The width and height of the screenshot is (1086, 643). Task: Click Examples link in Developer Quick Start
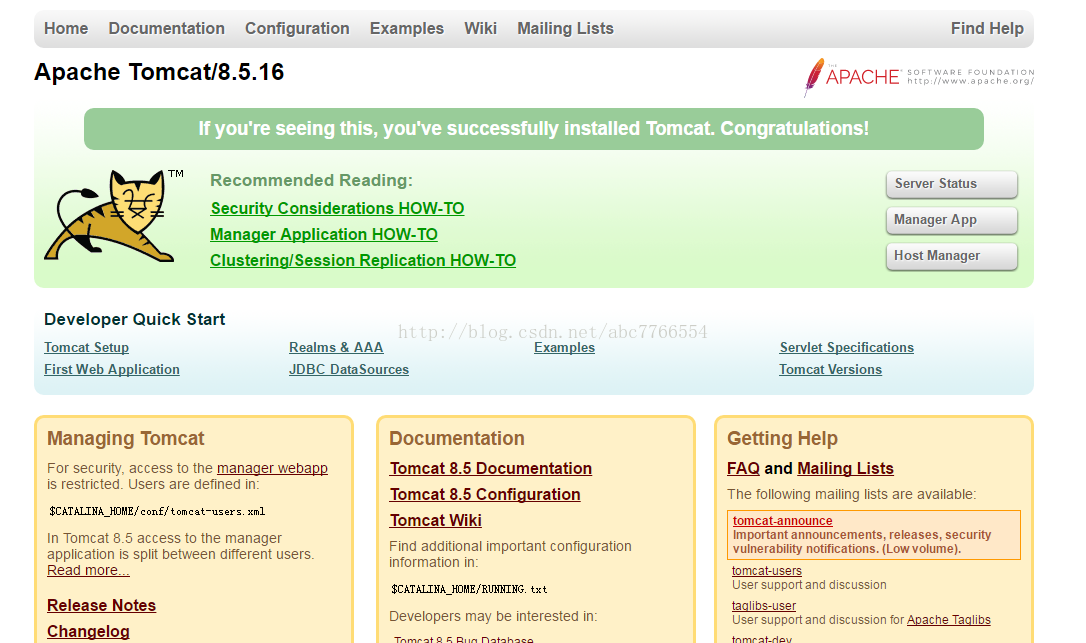coord(564,348)
